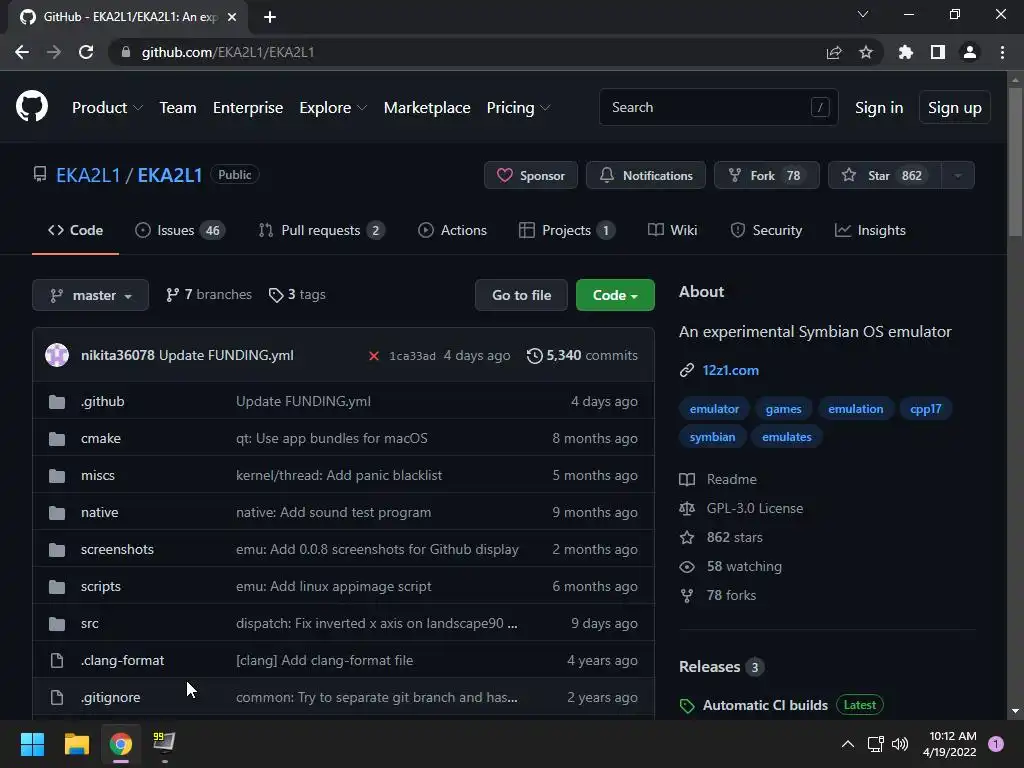Open the Security tab
This screenshot has height=768, width=1024.
point(766,231)
